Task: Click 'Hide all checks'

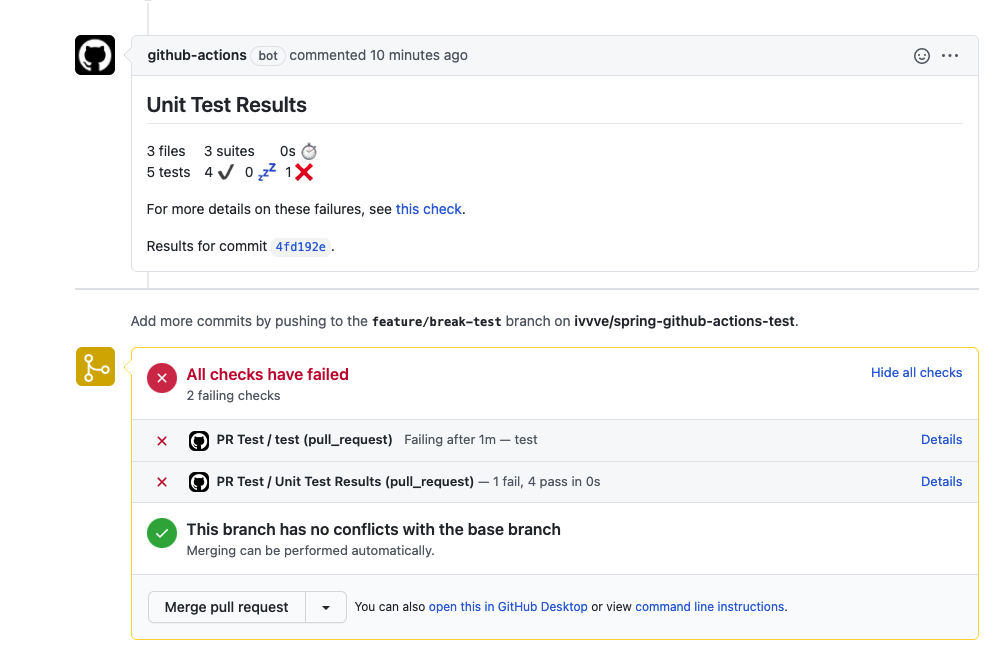Action: pos(916,372)
